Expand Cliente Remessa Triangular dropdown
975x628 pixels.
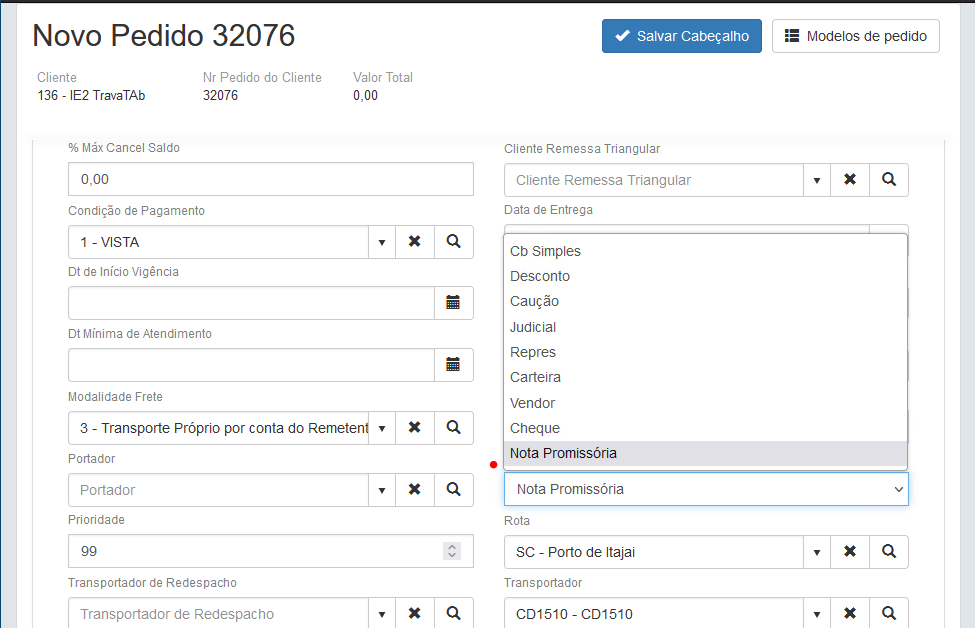(x=817, y=180)
